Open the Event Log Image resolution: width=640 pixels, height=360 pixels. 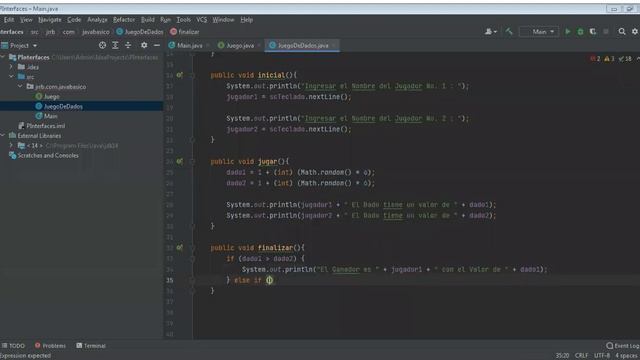point(622,346)
